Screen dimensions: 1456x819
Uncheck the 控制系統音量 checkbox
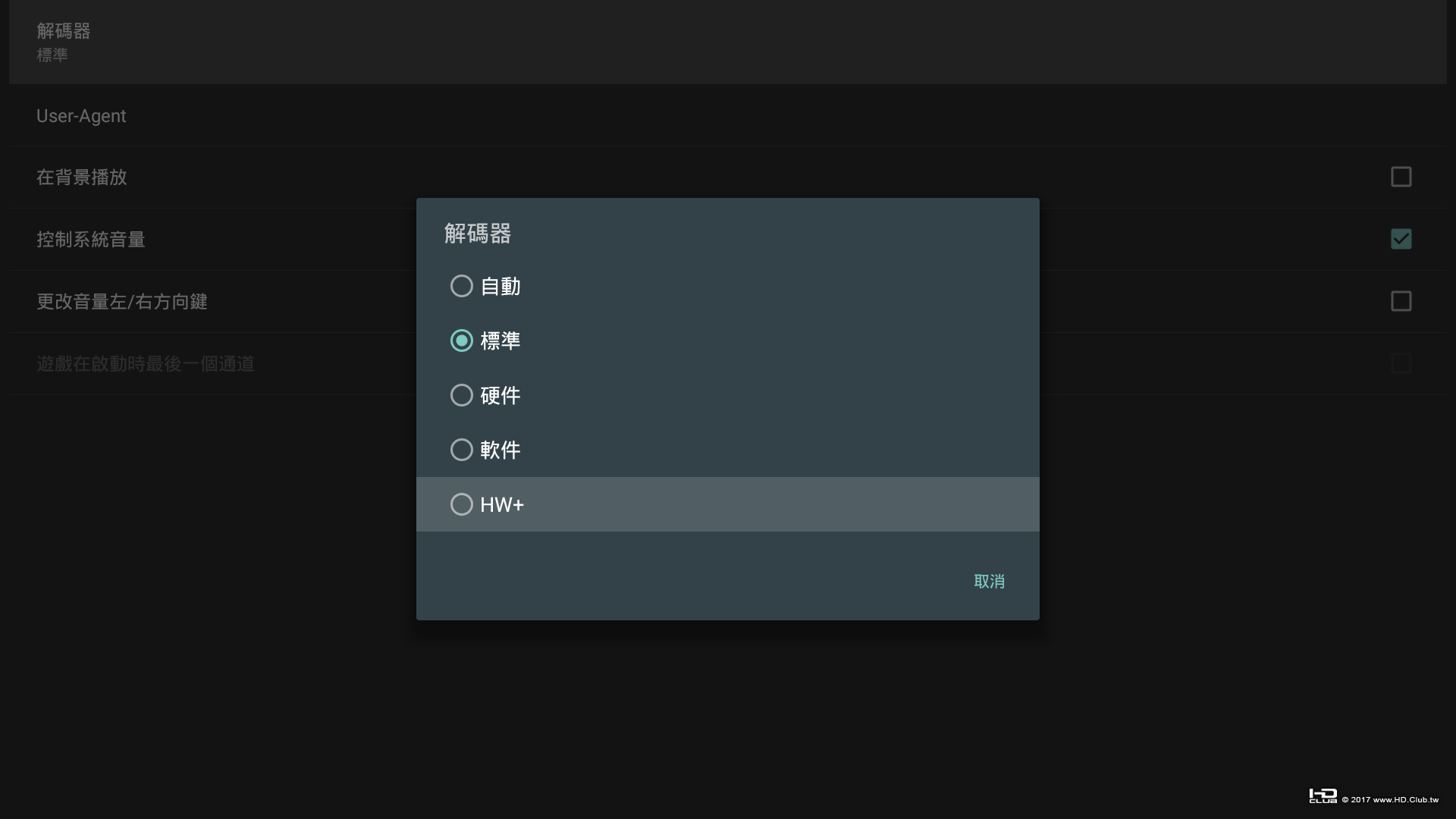[1401, 239]
